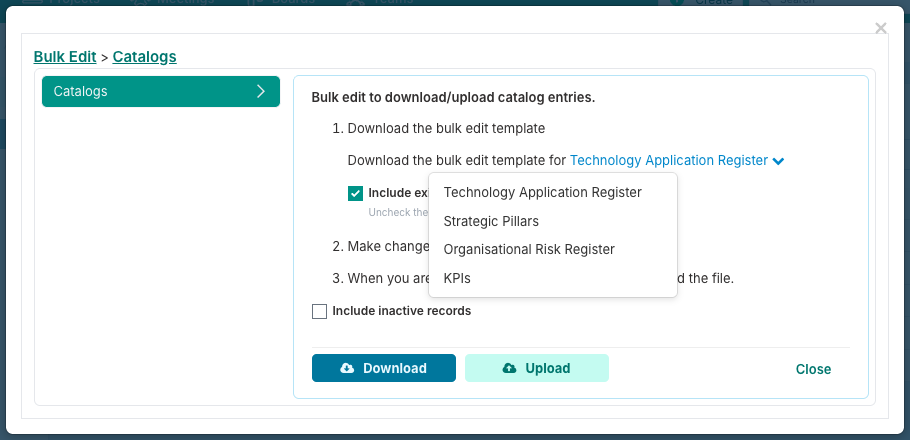This screenshot has width=910, height=440.
Task: Click the right chevron in Catalogs sidebar item
Action: [261, 91]
